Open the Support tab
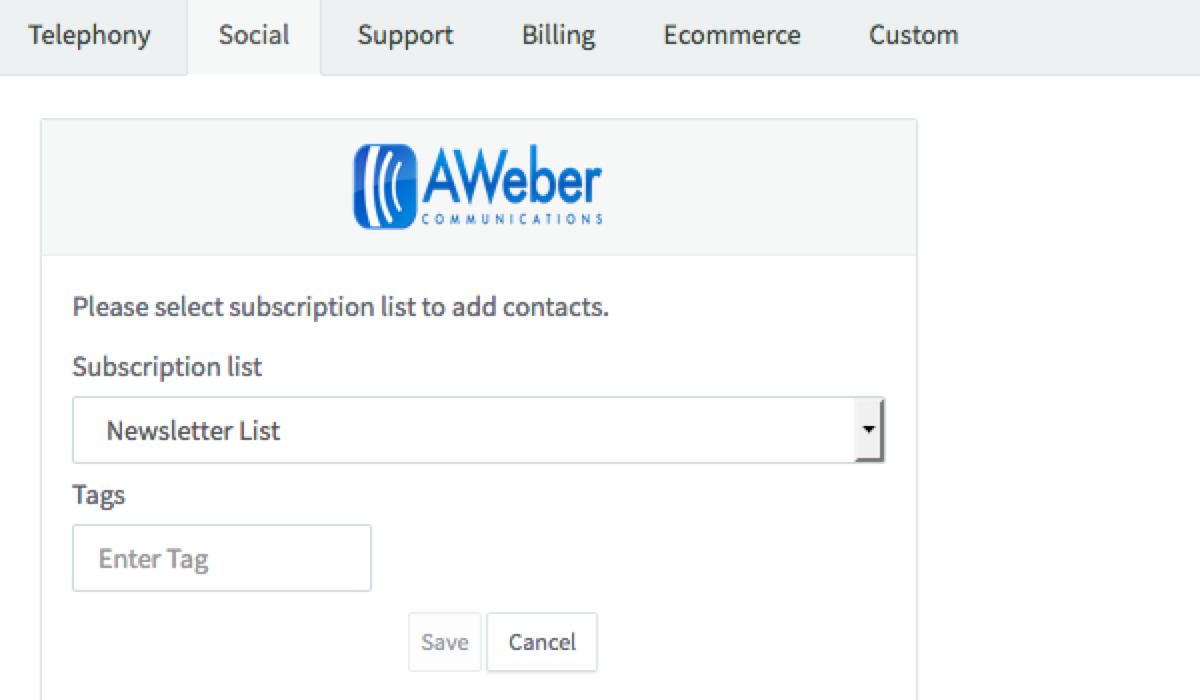Screen dimensions: 1200x700 pos(405,36)
